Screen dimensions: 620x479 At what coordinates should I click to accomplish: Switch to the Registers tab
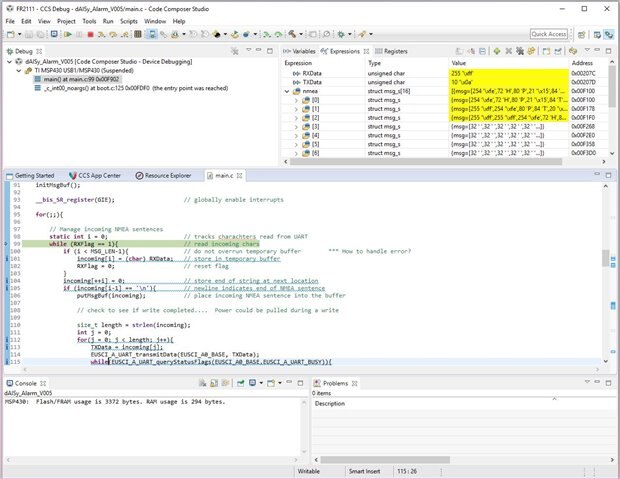(395, 50)
